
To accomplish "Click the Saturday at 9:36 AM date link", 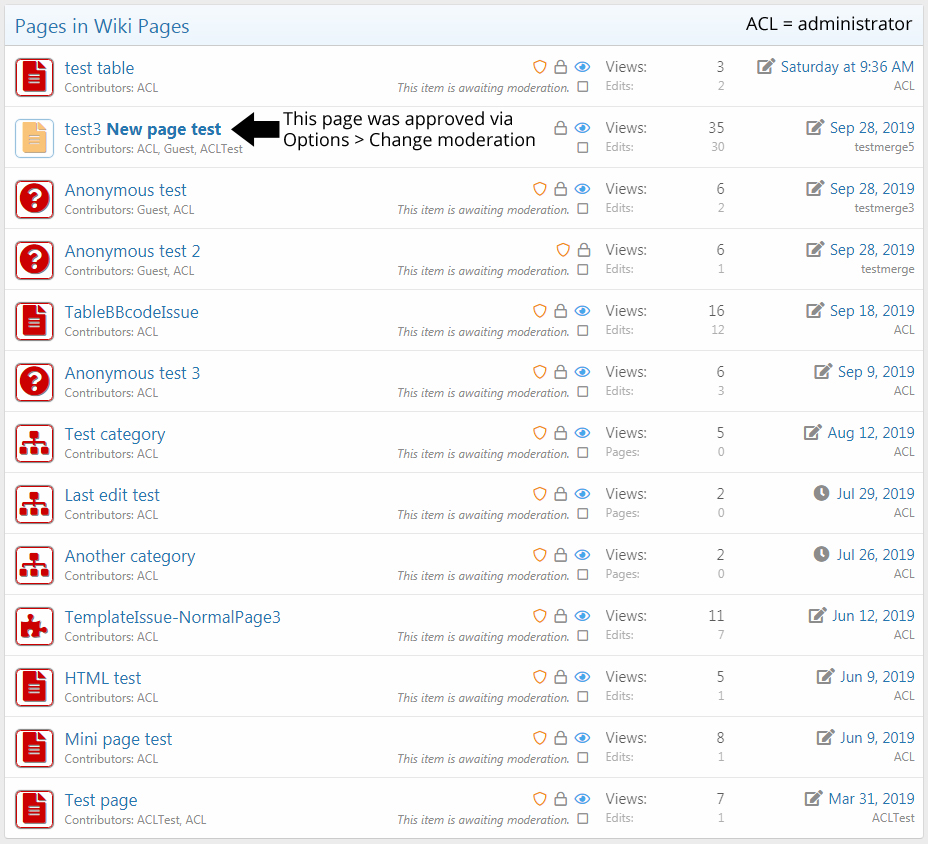I will pyautogui.click(x=847, y=67).
